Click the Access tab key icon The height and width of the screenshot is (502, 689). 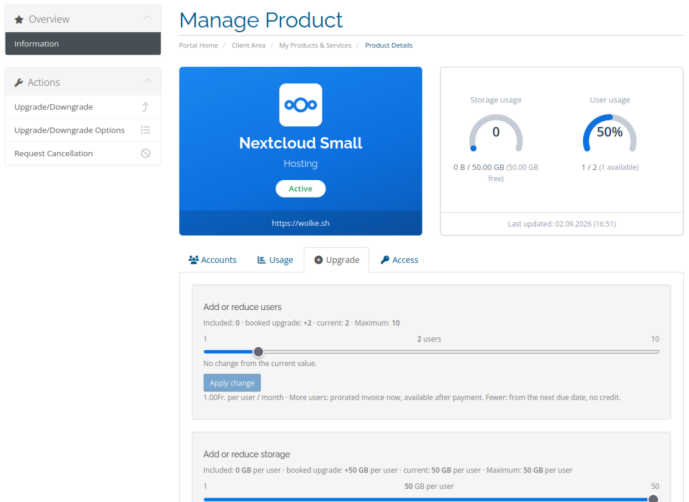(385, 260)
